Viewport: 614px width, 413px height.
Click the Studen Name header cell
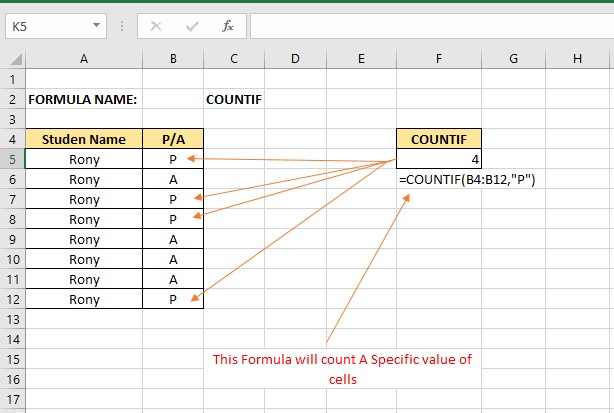coord(84,139)
